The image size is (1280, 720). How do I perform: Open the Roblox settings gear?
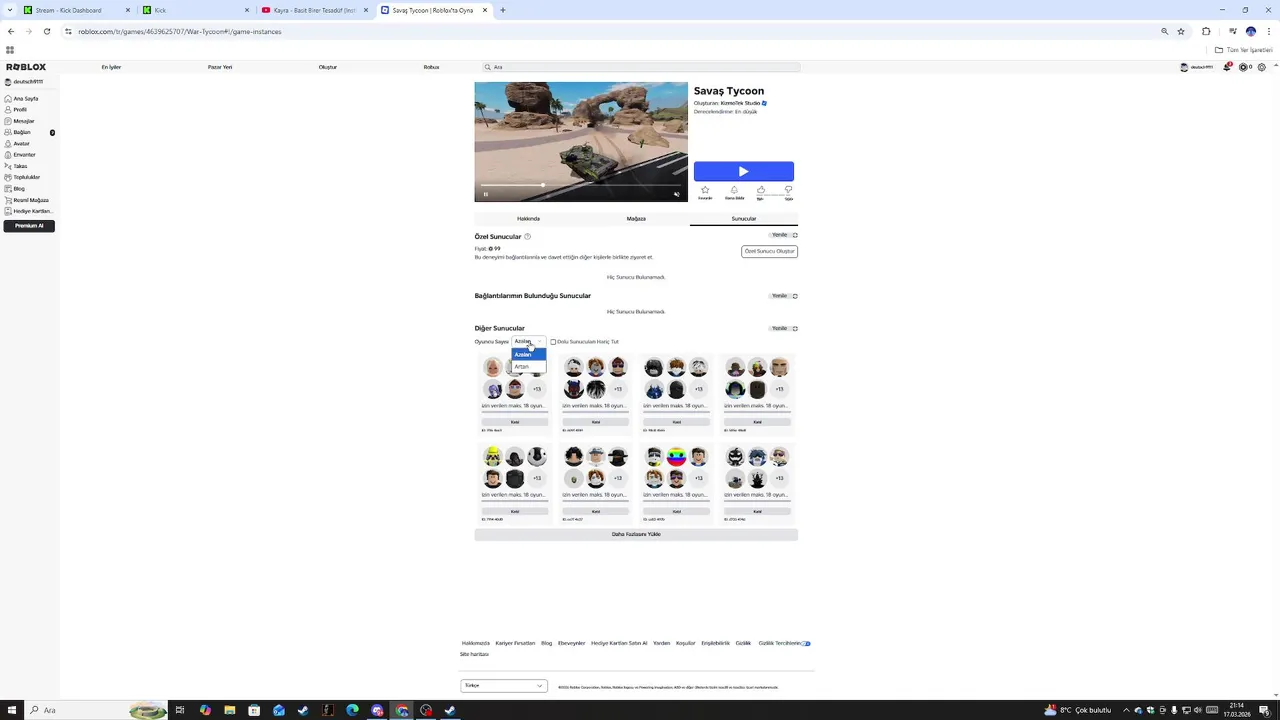tap(1262, 67)
